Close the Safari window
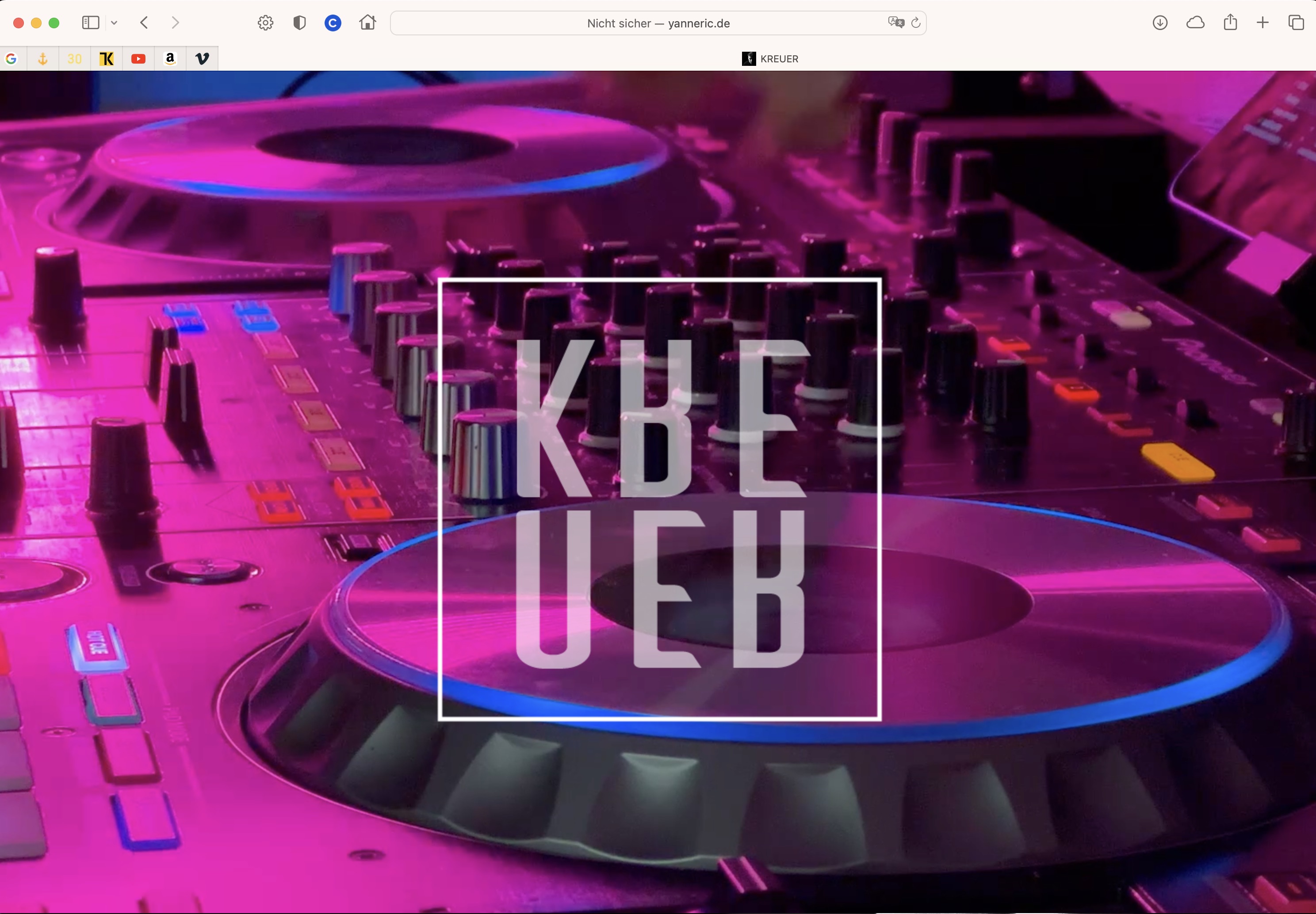Viewport: 1316px width, 914px height. [18, 23]
